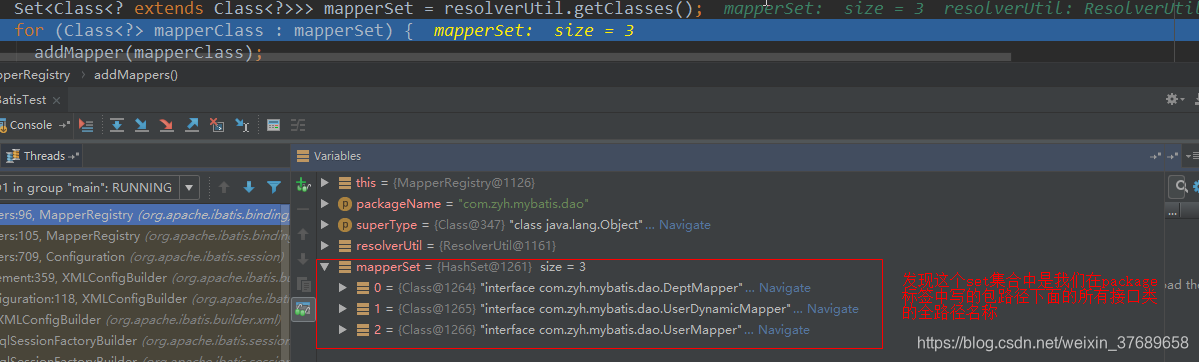This screenshot has height=362, width=1199.
Task: Expand the resolverUtil variable node
Action: point(326,246)
